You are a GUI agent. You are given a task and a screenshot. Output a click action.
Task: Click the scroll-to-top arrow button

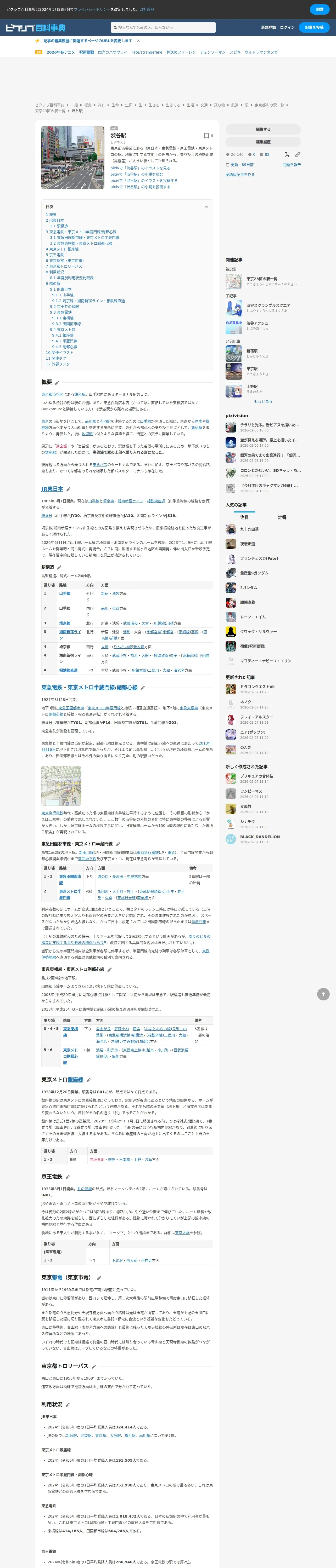(323, 994)
